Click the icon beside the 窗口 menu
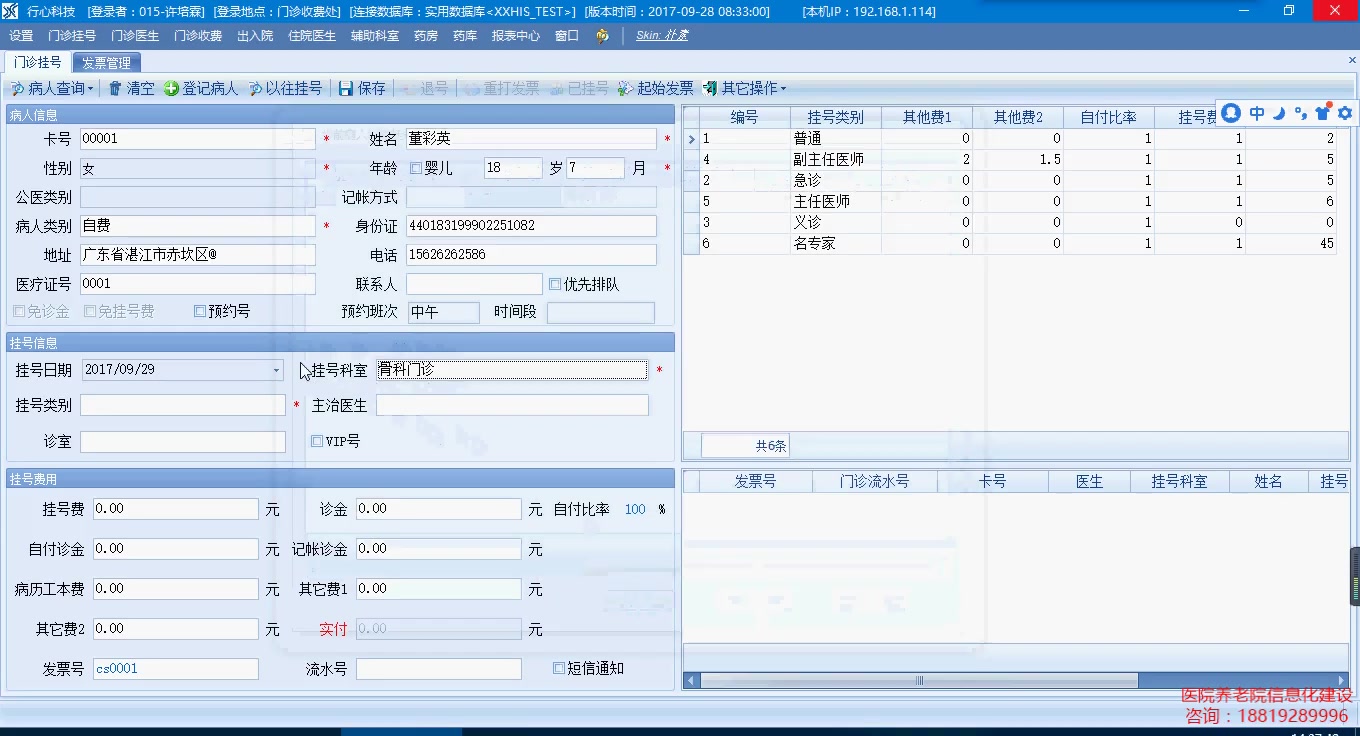Screen dimensions: 1360x736 (x=602, y=35)
